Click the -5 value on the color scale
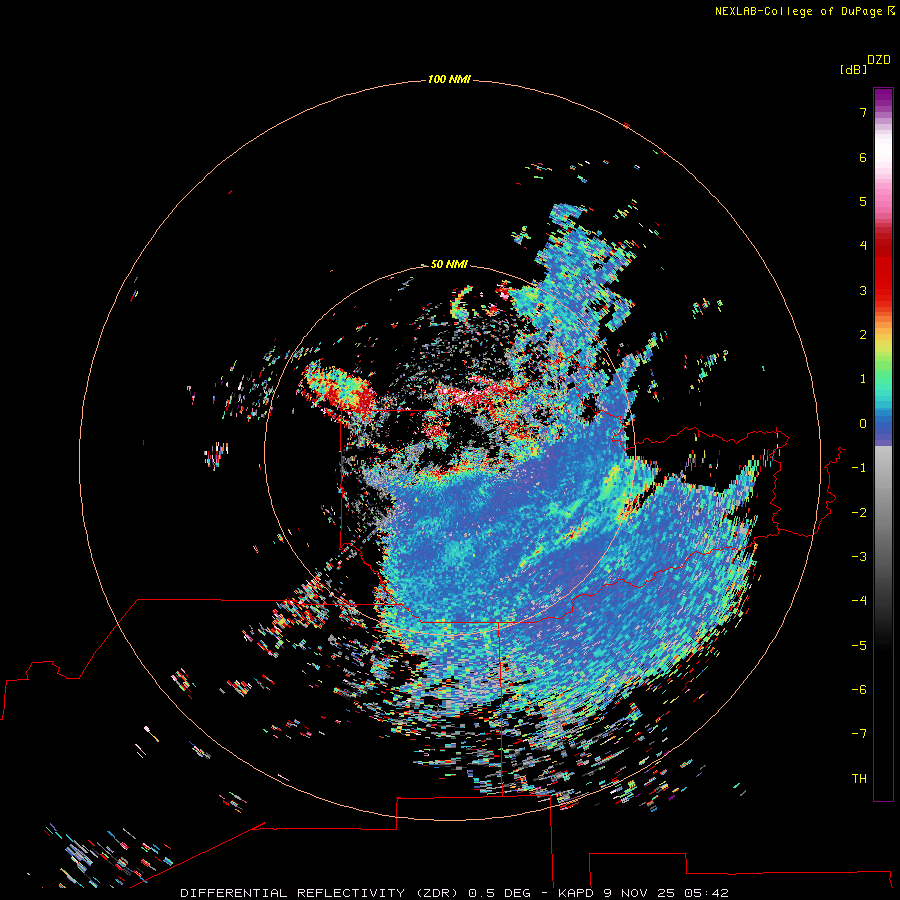 (859, 646)
